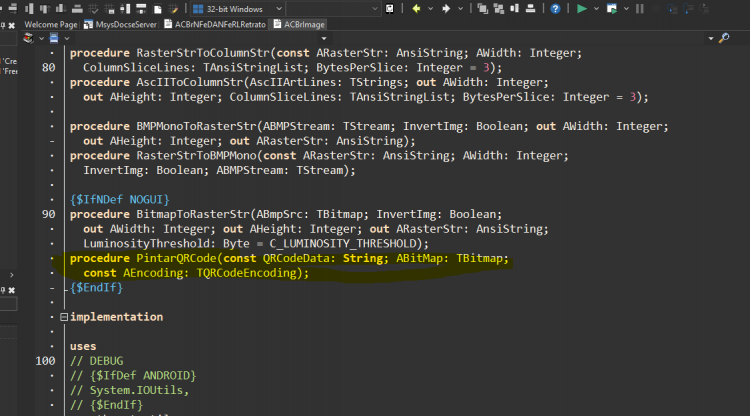Click the Run Until Return debug icon
Image resolution: width=750 pixels, height=416 pixels.
click(704, 9)
